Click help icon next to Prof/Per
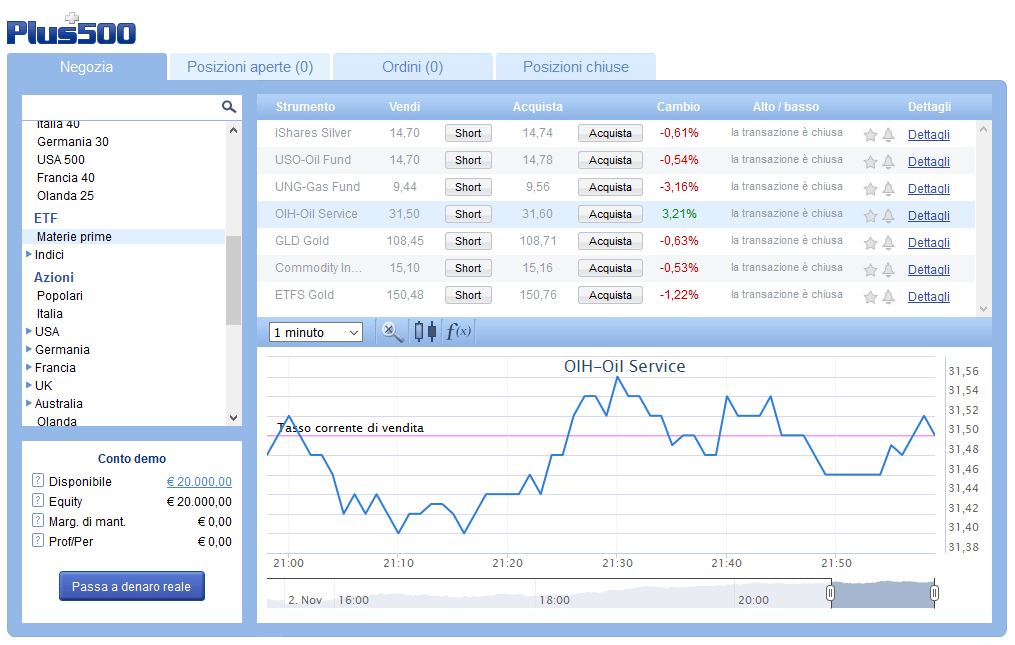The width and height of the screenshot is (1015, 645). click(38, 541)
